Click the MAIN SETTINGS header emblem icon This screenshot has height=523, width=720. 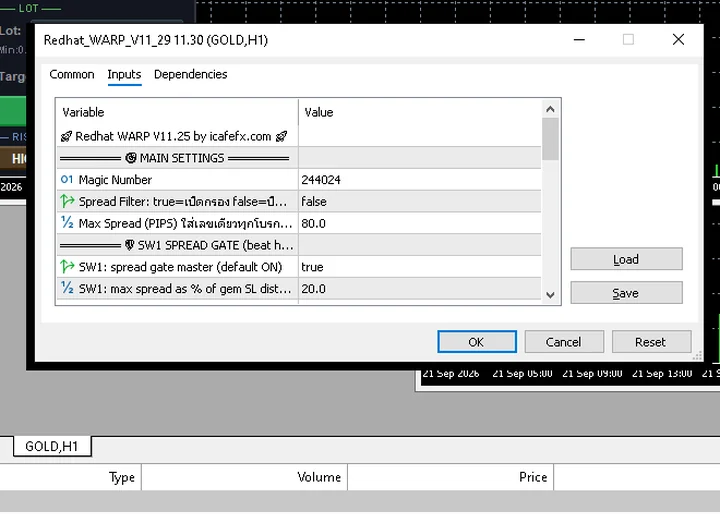[x=131, y=158]
